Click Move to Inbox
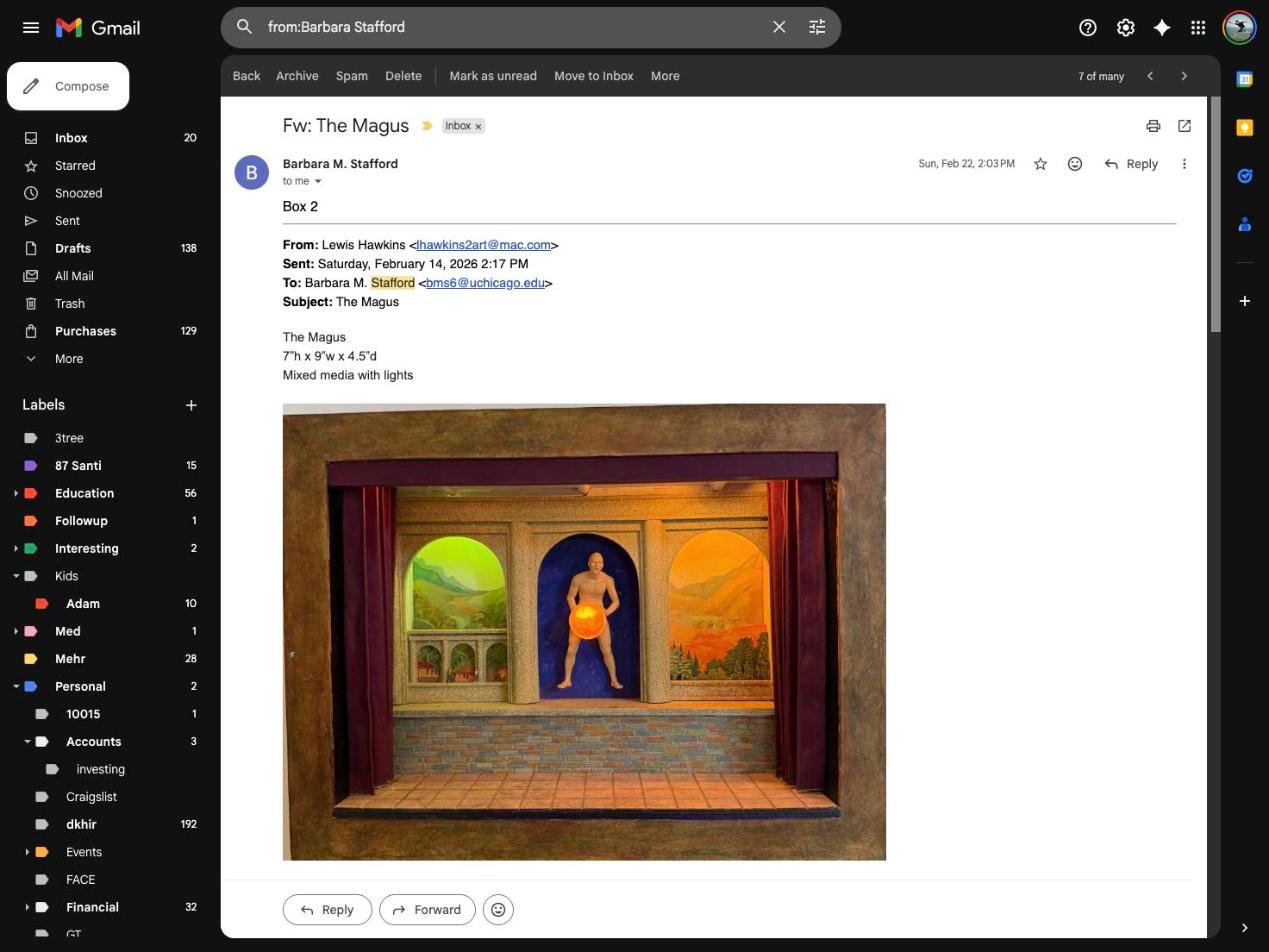 (x=594, y=76)
